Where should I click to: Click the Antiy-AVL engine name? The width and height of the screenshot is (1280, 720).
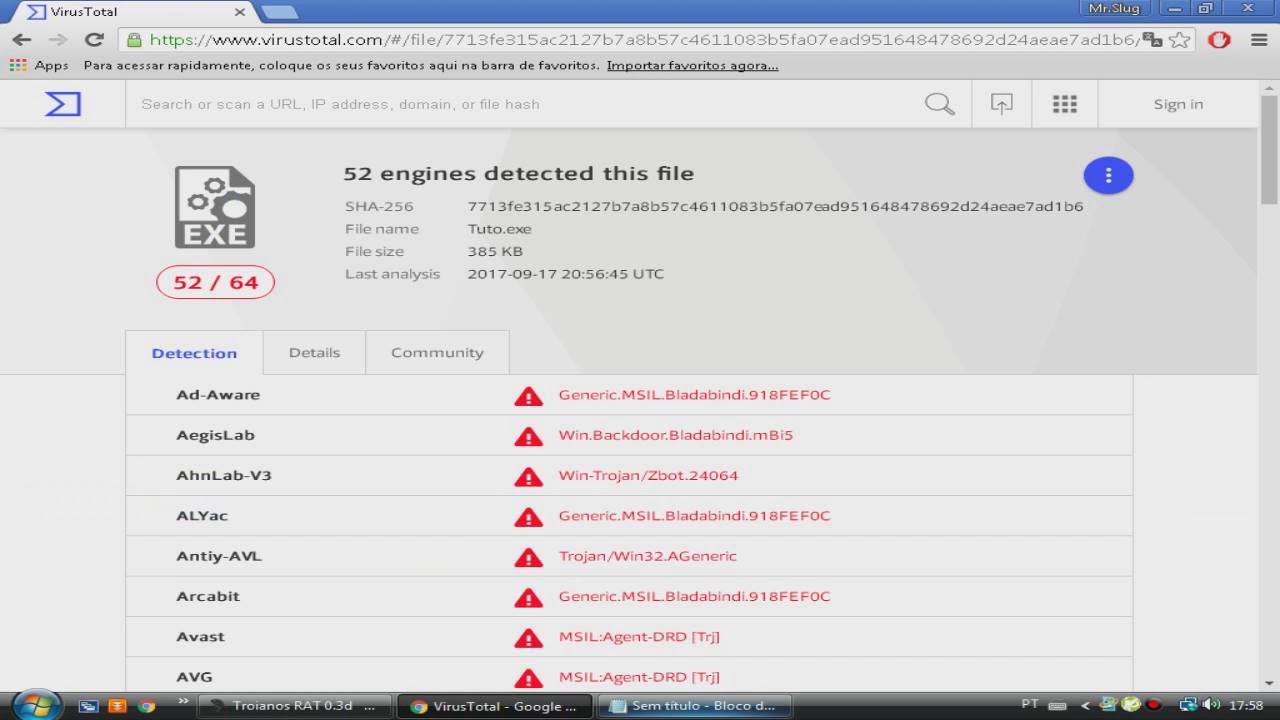coord(219,556)
